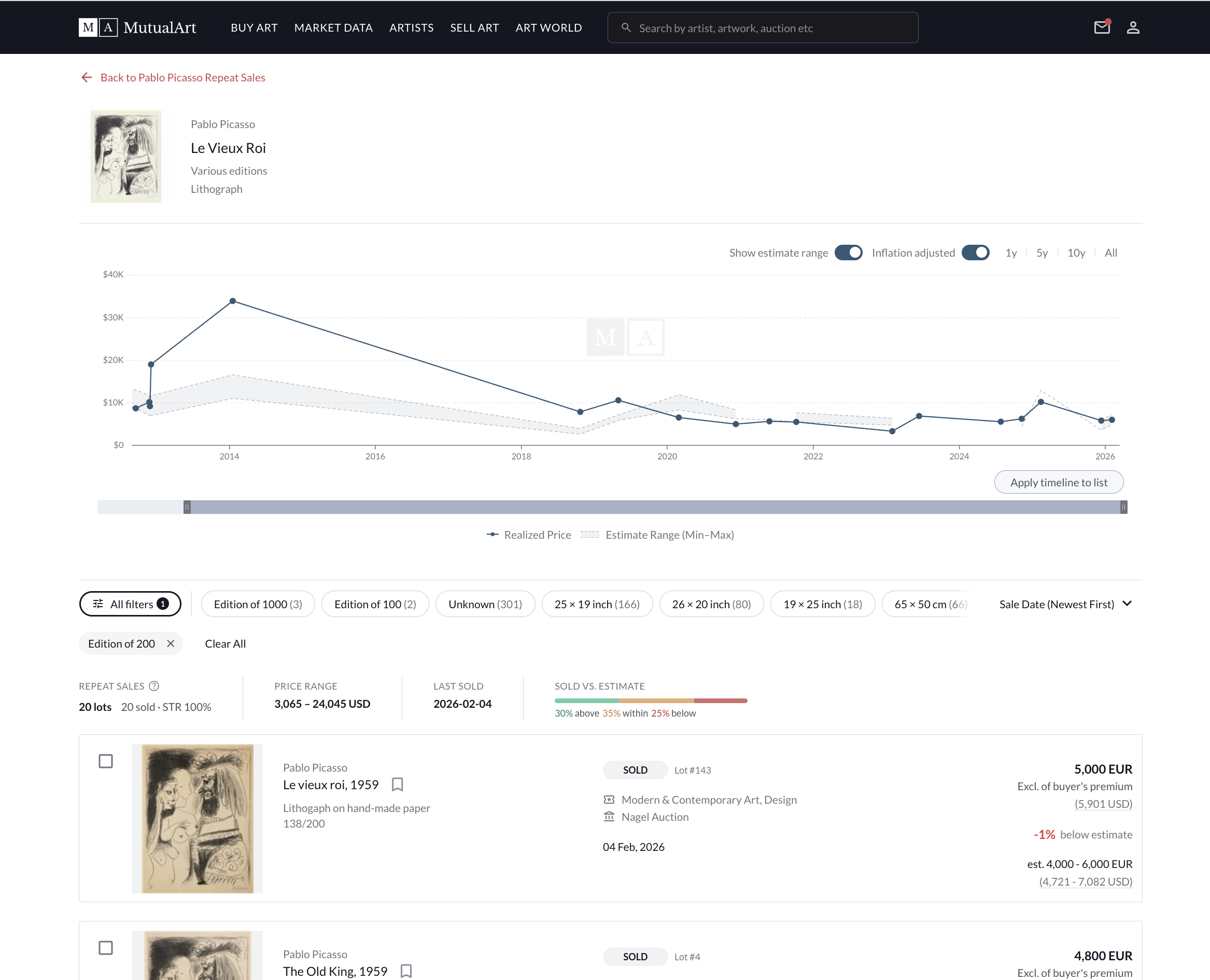
Task: Open the Sale Date (Newest First) sort dropdown
Action: click(x=1065, y=604)
